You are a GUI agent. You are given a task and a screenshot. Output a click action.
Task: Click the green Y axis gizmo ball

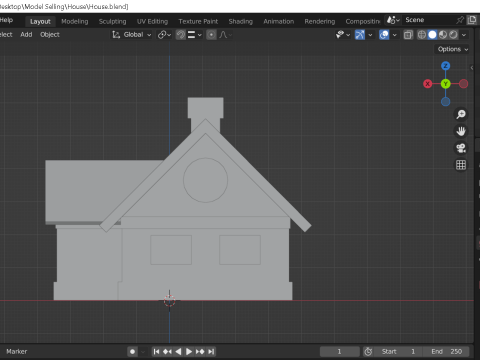coord(446,84)
